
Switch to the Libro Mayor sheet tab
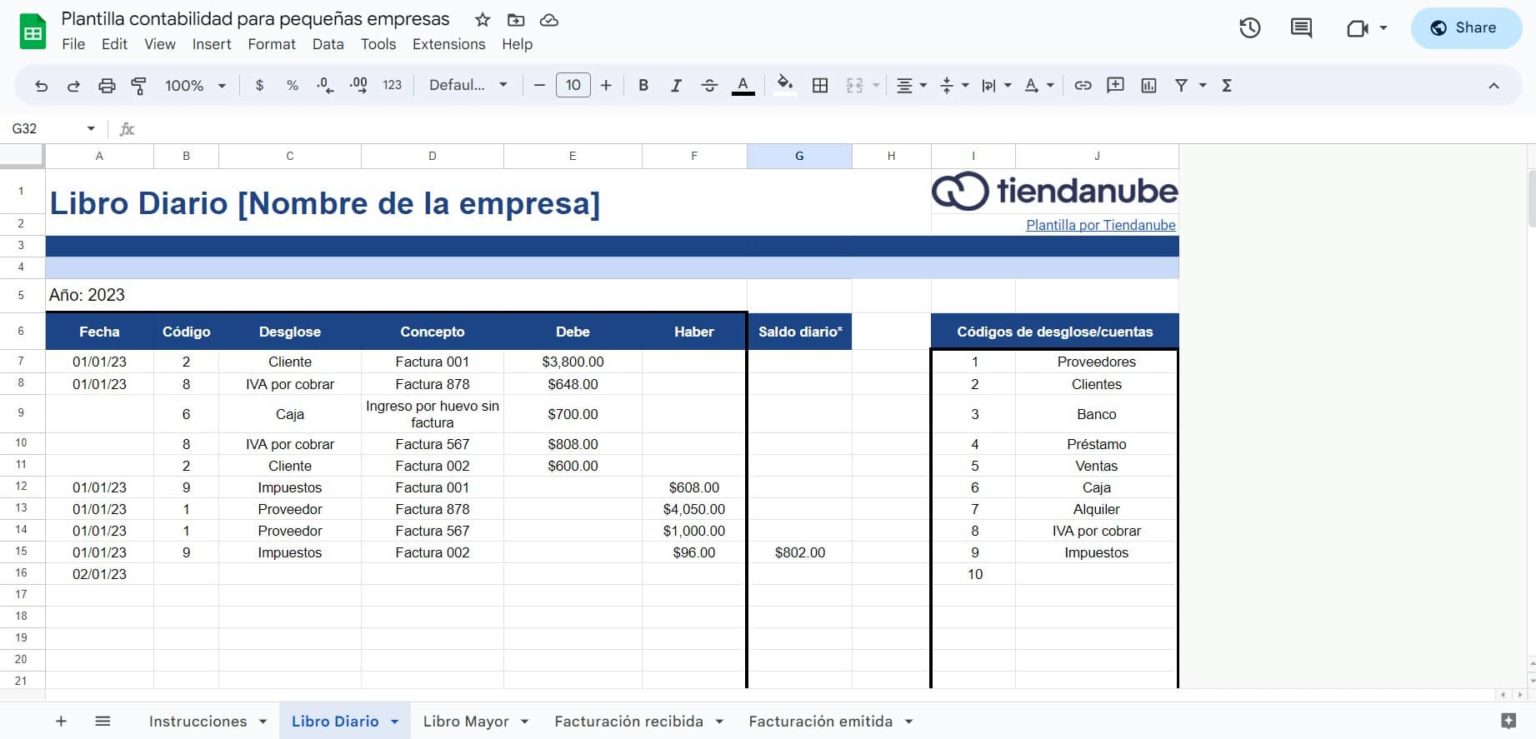click(464, 721)
